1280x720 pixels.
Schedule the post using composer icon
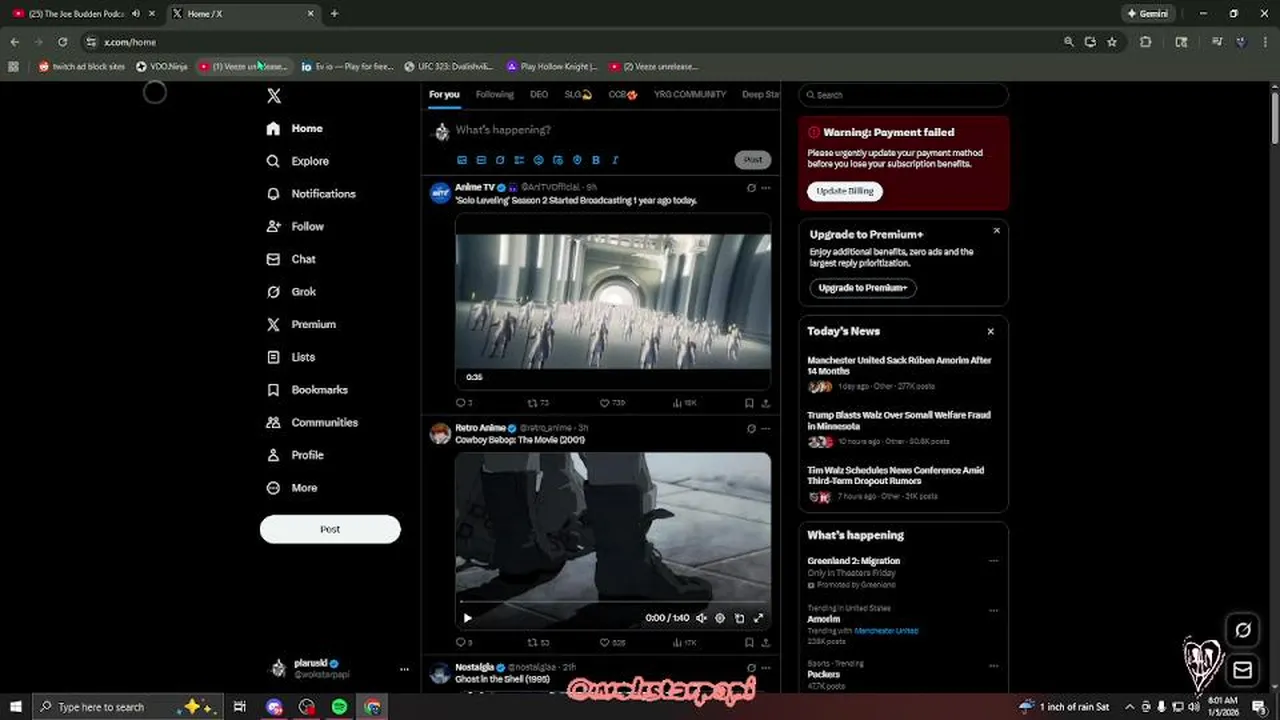point(558,160)
